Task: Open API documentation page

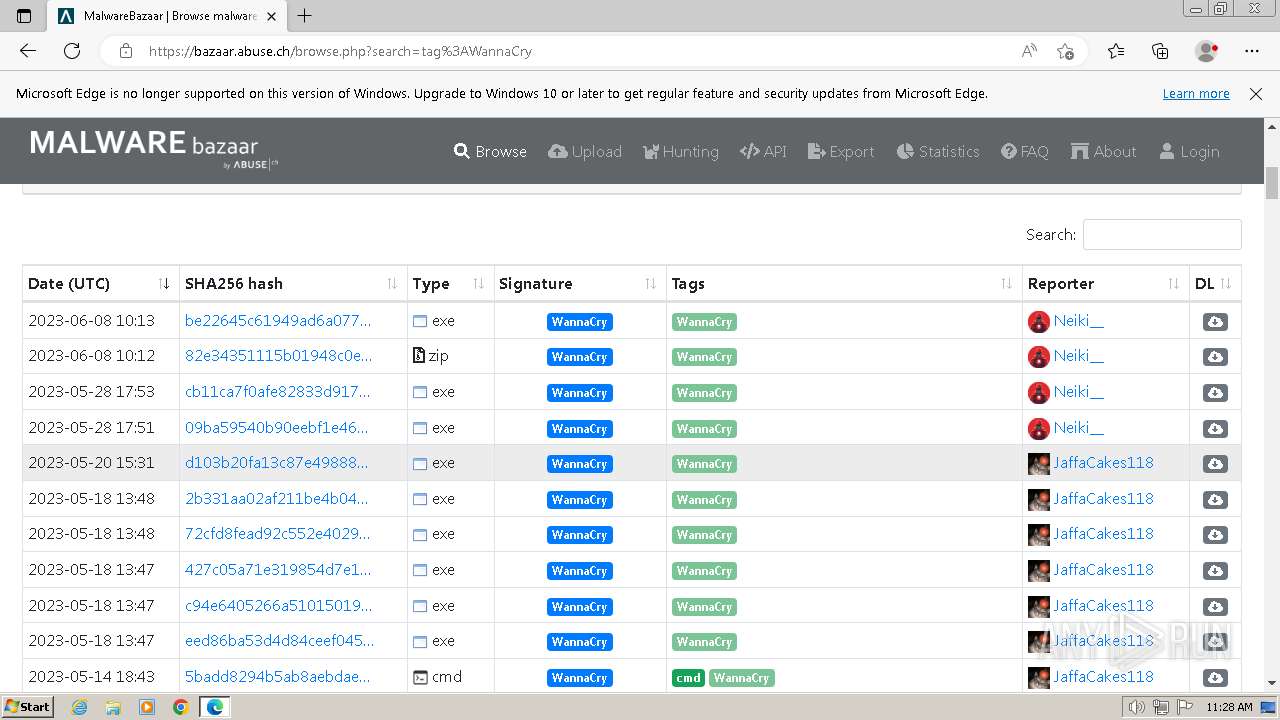Action: tap(763, 152)
